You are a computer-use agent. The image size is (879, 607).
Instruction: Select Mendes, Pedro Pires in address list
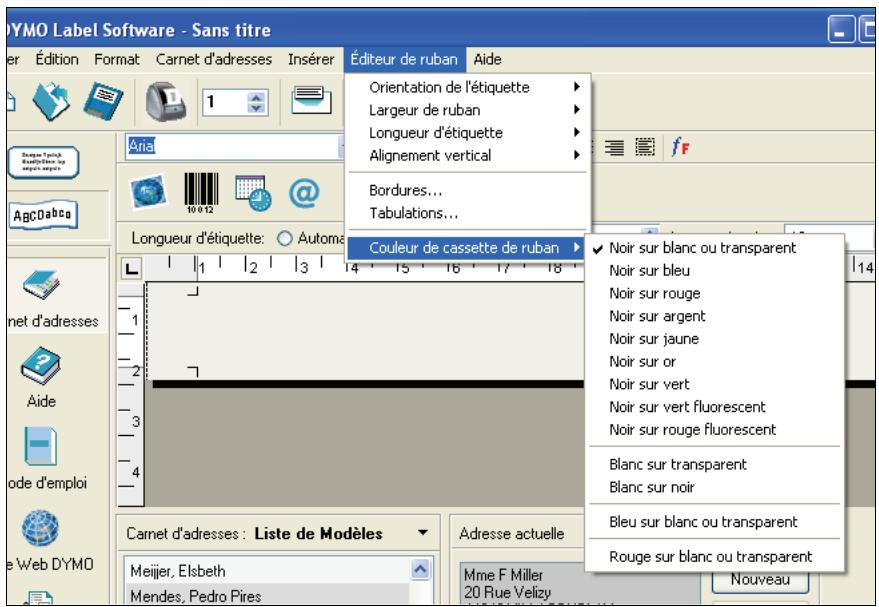(267, 595)
